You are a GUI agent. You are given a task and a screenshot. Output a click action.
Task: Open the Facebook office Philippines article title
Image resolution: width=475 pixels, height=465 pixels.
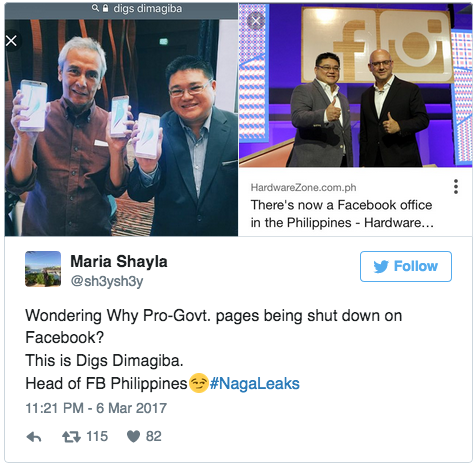(342, 214)
